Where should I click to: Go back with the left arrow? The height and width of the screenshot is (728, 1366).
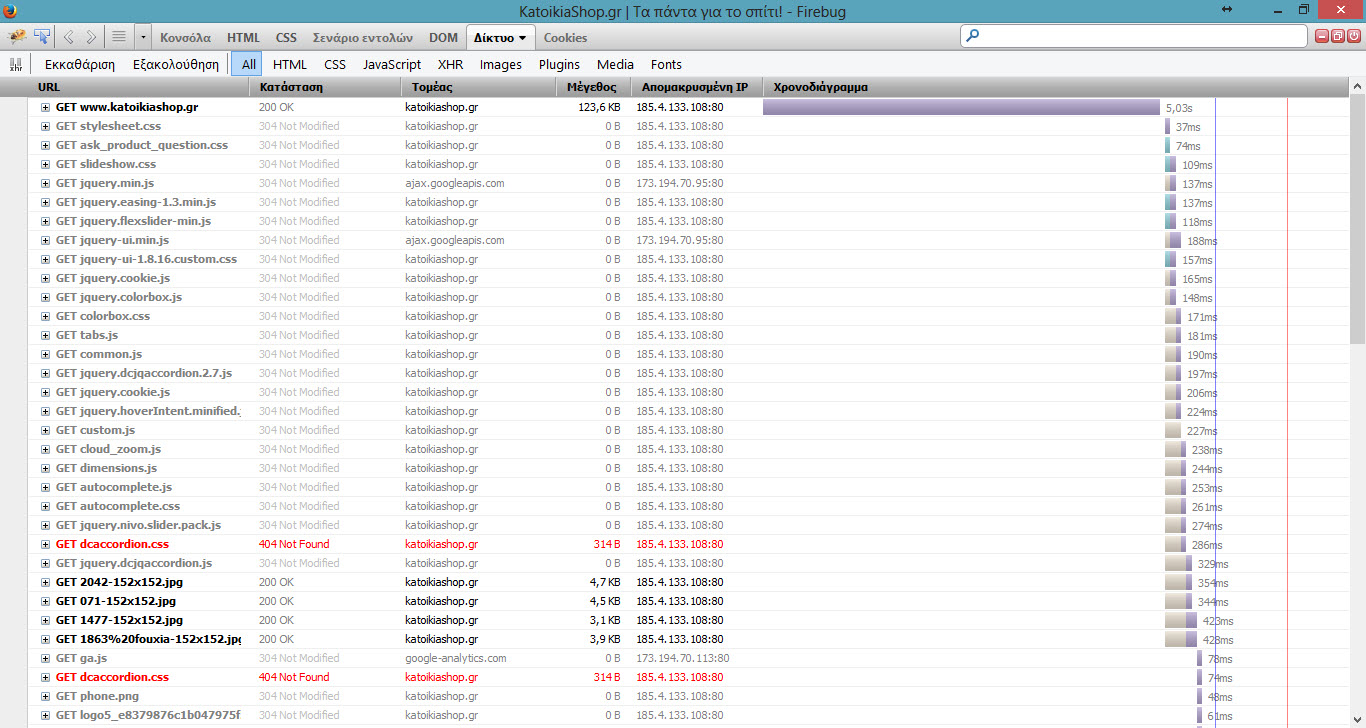click(x=69, y=37)
